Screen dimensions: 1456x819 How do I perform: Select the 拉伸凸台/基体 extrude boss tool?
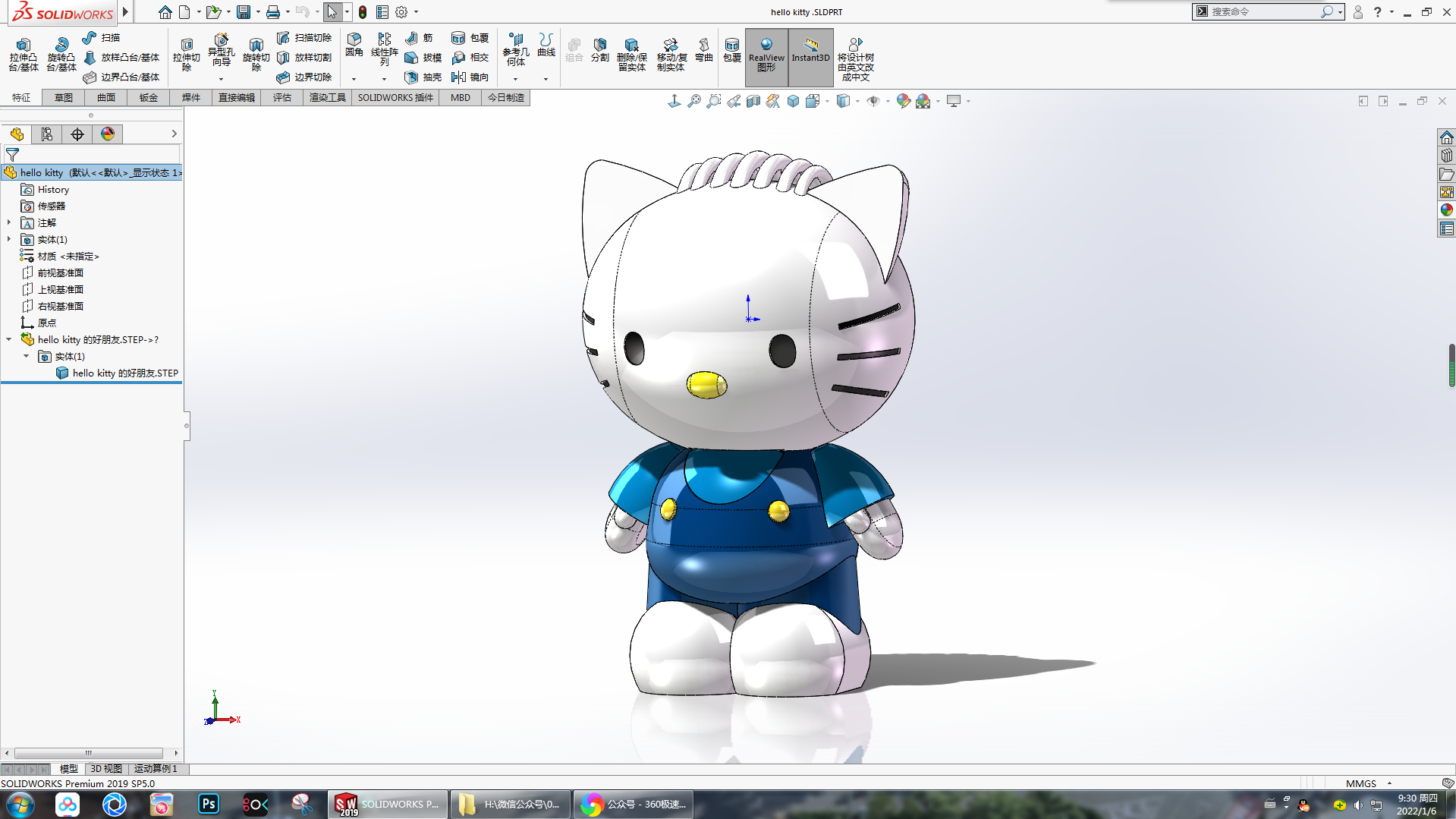pyautogui.click(x=24, y=55)
